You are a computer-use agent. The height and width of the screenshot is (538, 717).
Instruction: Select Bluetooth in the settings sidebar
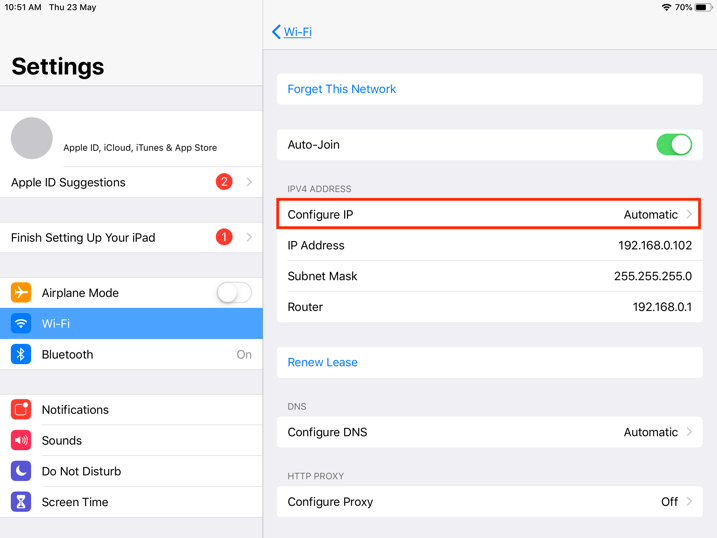click(131, 354)
